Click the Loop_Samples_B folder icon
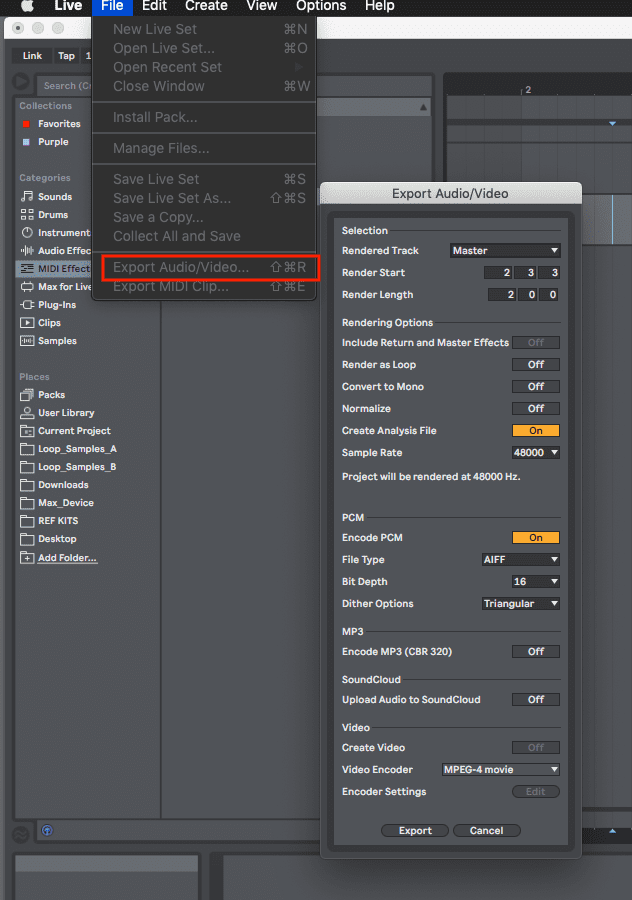Screen dimensions: 632x900 27,467
